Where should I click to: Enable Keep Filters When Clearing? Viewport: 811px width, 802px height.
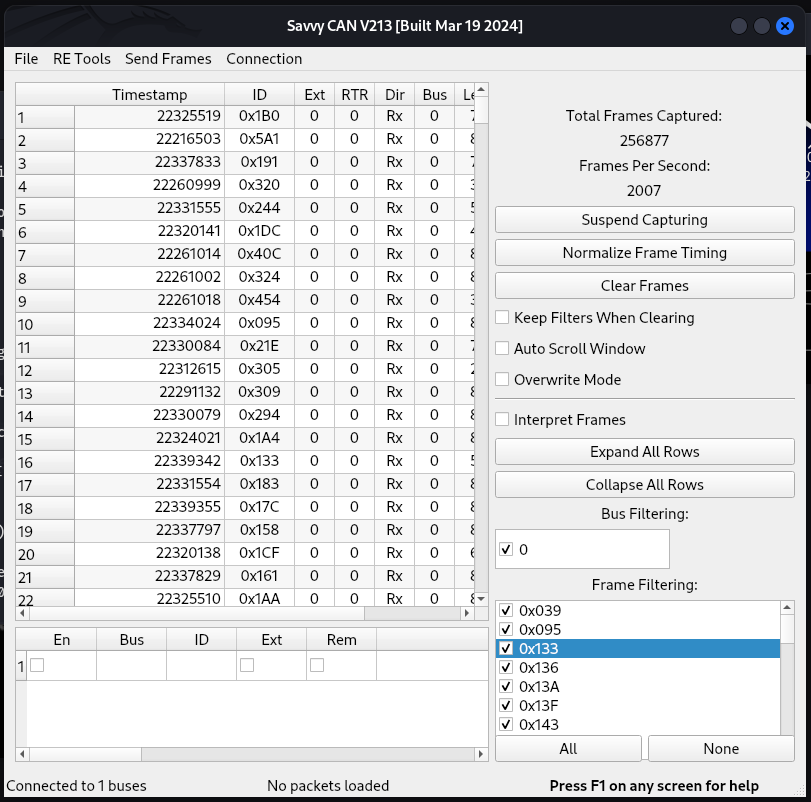pos(503,318)
